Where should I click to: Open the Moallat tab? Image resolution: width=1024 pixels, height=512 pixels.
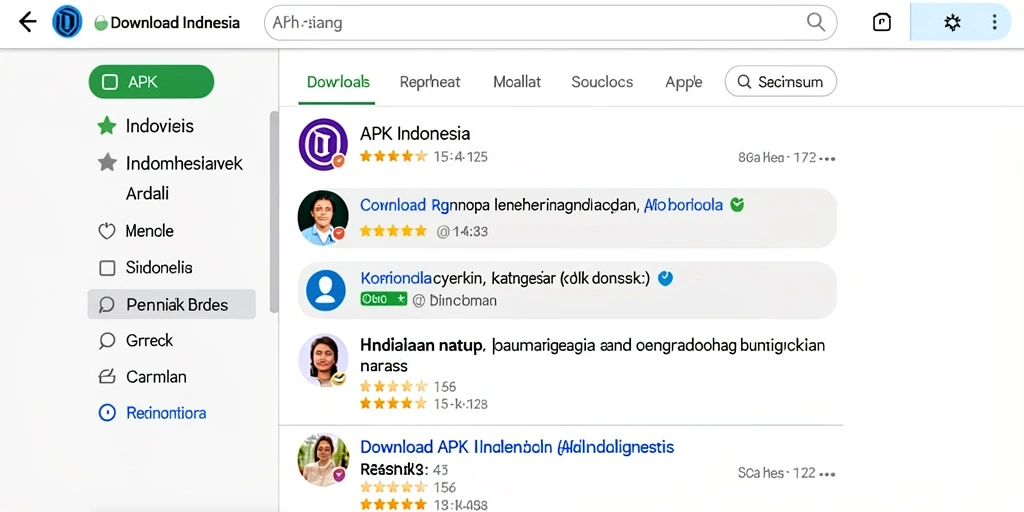click(517, 82)
